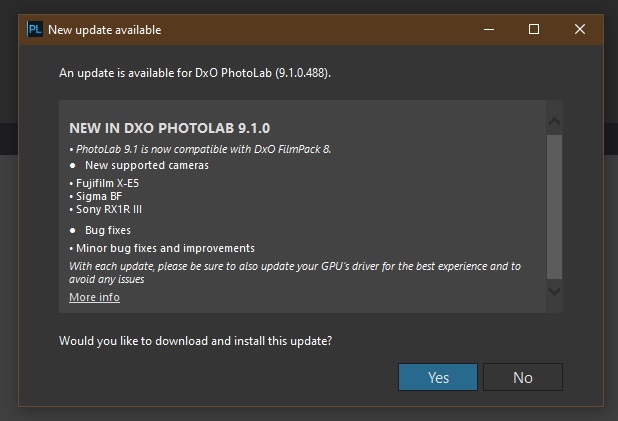Close the New update available dialog
The image size is (618, 421).
tap(580, 29)
